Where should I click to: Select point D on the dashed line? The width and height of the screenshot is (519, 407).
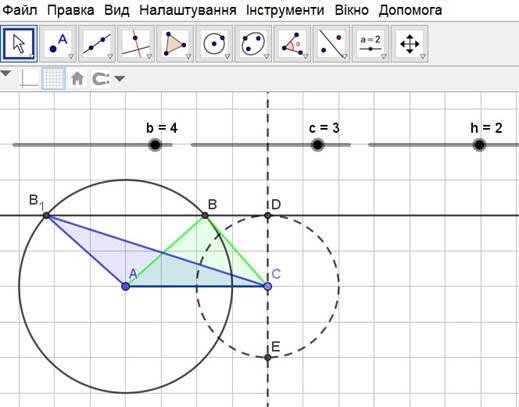267,216
